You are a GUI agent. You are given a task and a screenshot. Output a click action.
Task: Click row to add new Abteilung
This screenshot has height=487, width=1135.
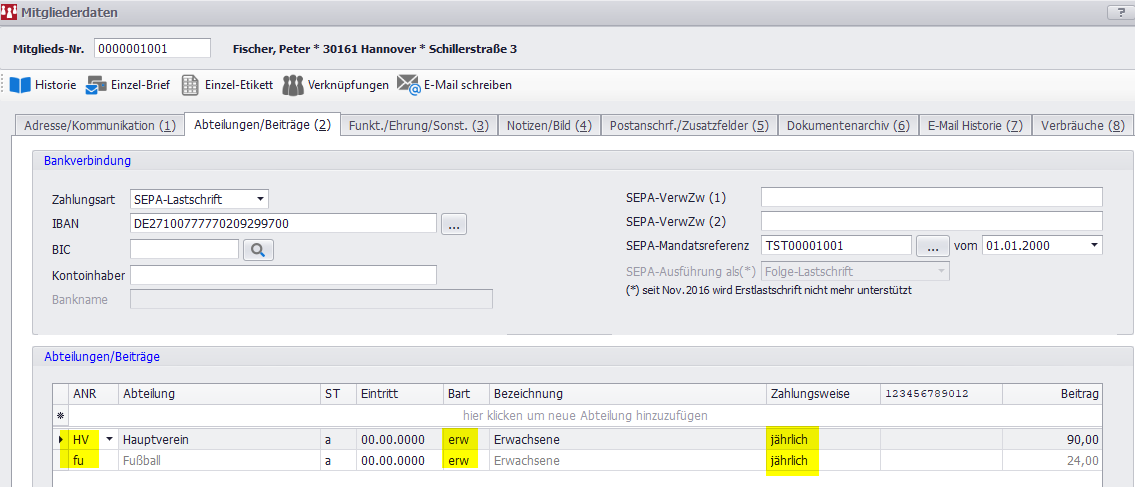pyautogui.click(x=585, y=415)
